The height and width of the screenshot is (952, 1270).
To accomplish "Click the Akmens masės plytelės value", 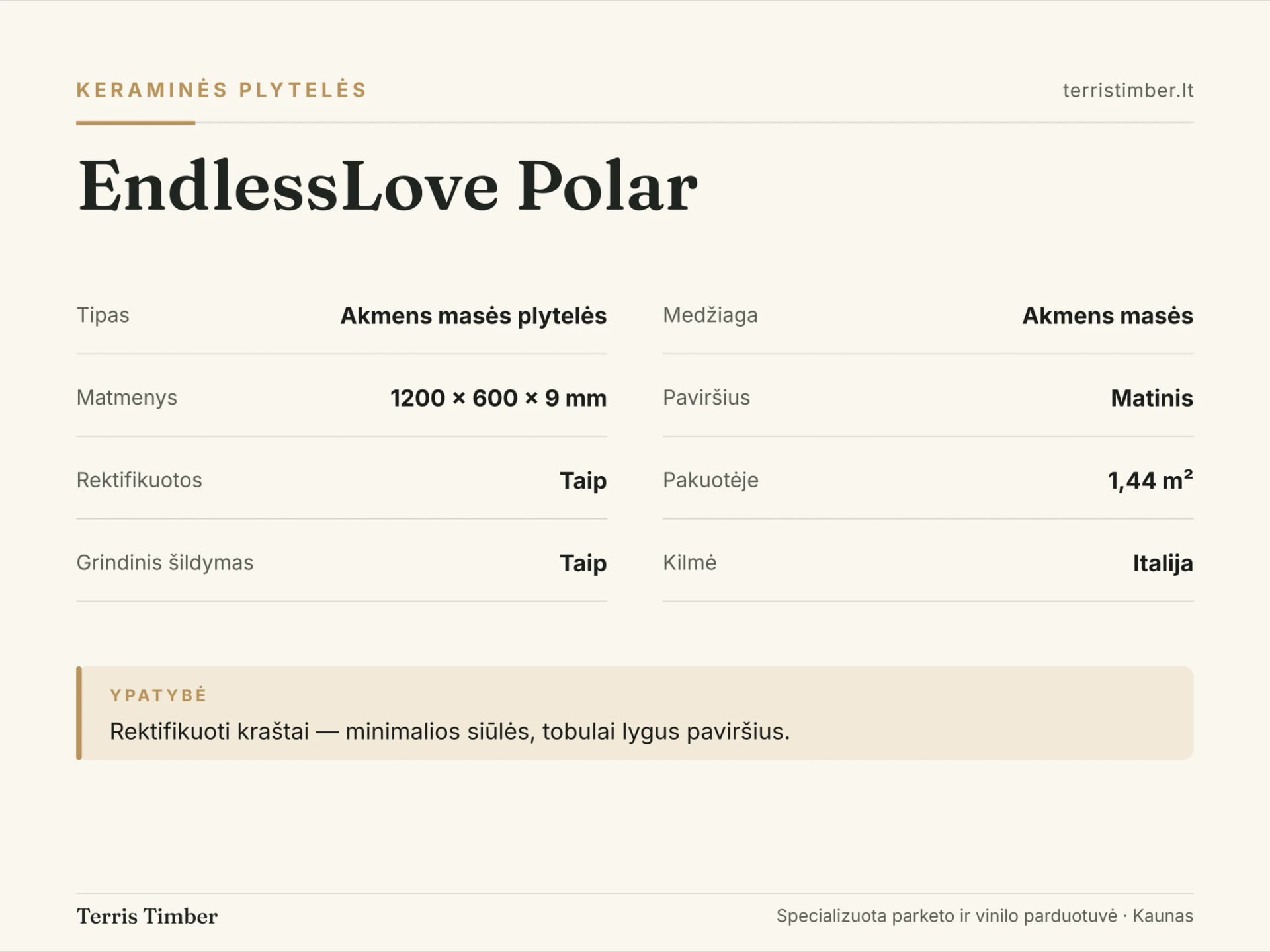I will 474,316.
